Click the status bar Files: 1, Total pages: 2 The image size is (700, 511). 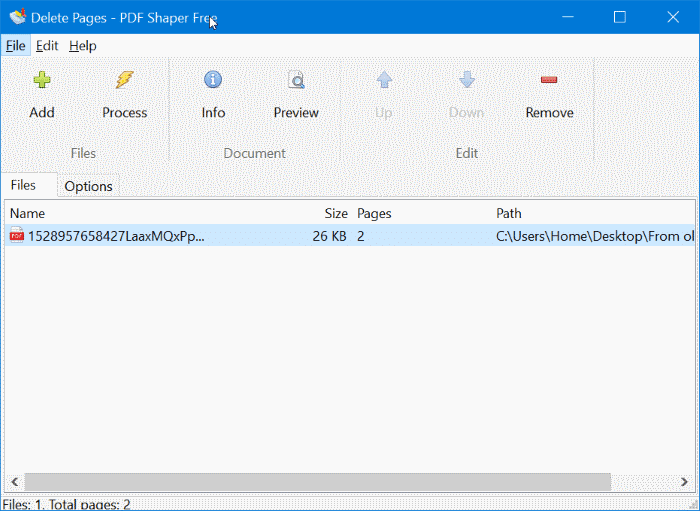(x=66, y=504)
